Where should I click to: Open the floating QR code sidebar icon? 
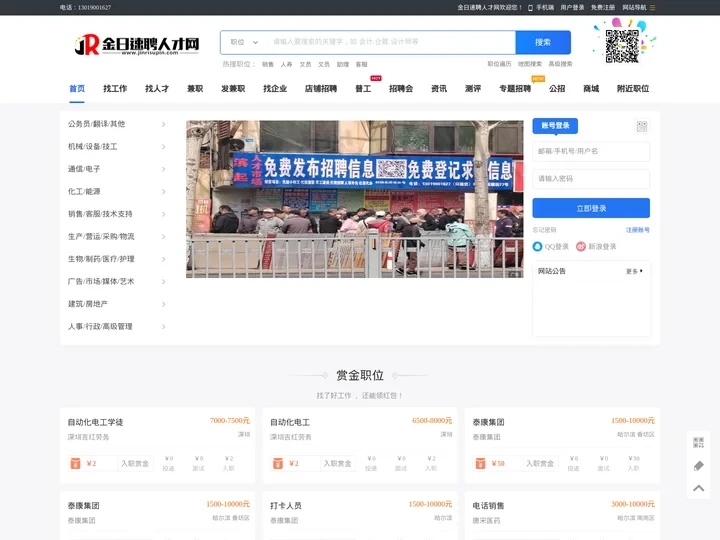pos(698,443)
